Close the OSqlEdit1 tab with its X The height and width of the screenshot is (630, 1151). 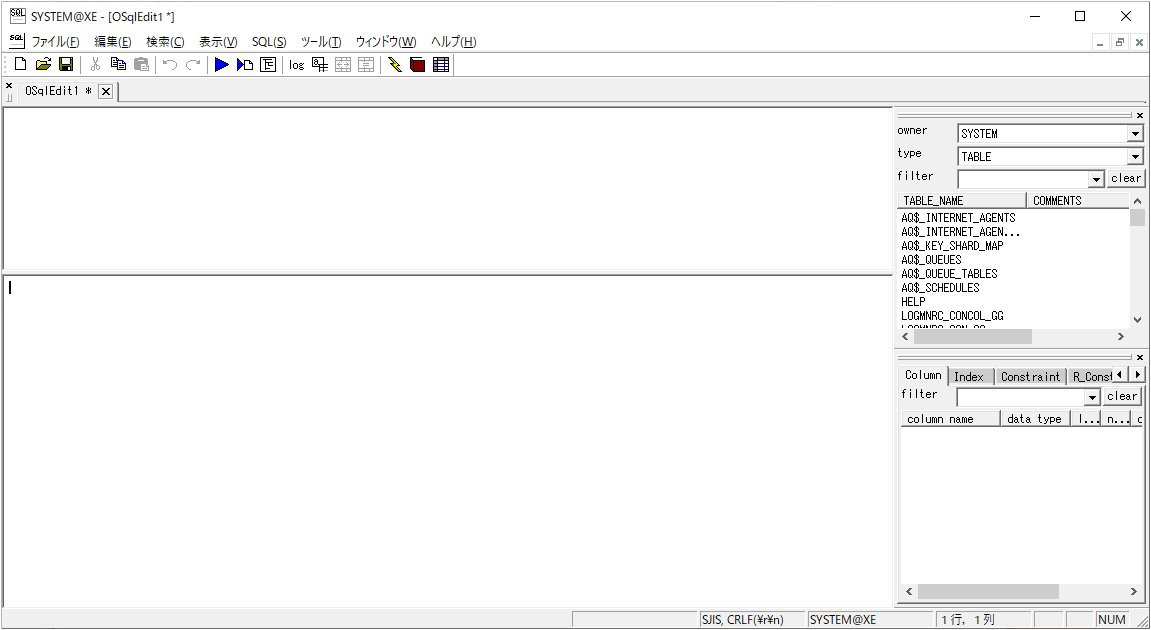coord(106,91)
